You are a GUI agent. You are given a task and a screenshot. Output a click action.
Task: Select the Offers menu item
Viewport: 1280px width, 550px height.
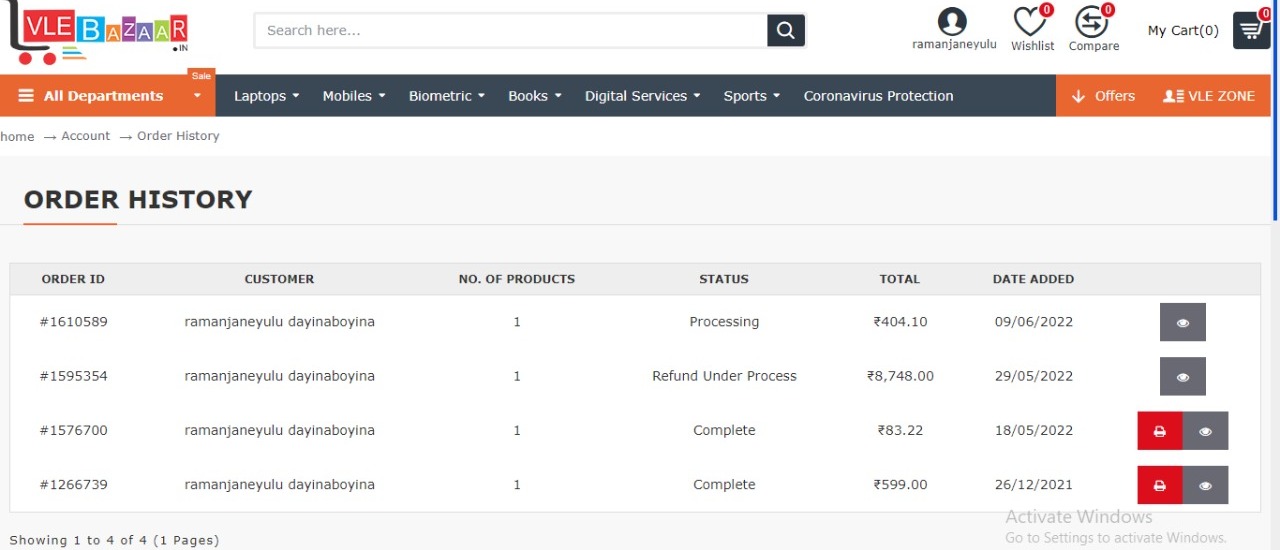pyautogui.click(x=1103, y=96)
